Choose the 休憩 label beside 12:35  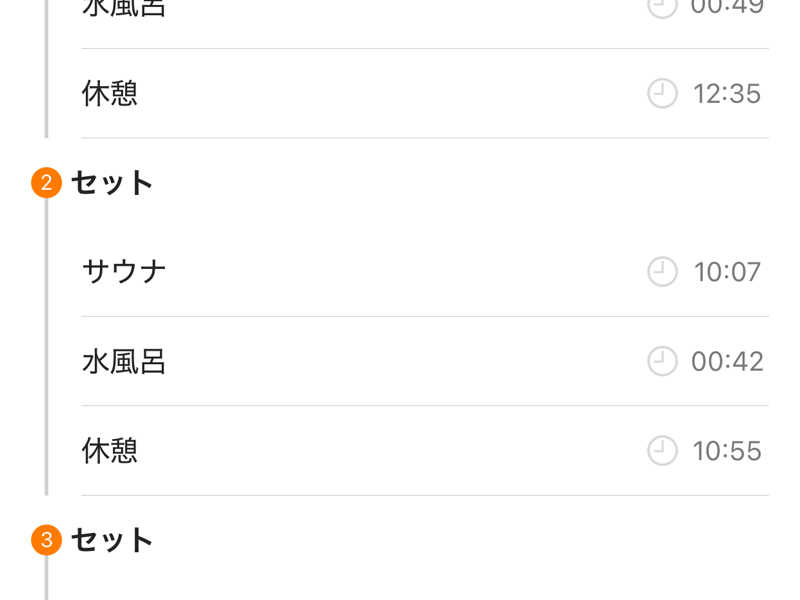click(x=110, y=94)
